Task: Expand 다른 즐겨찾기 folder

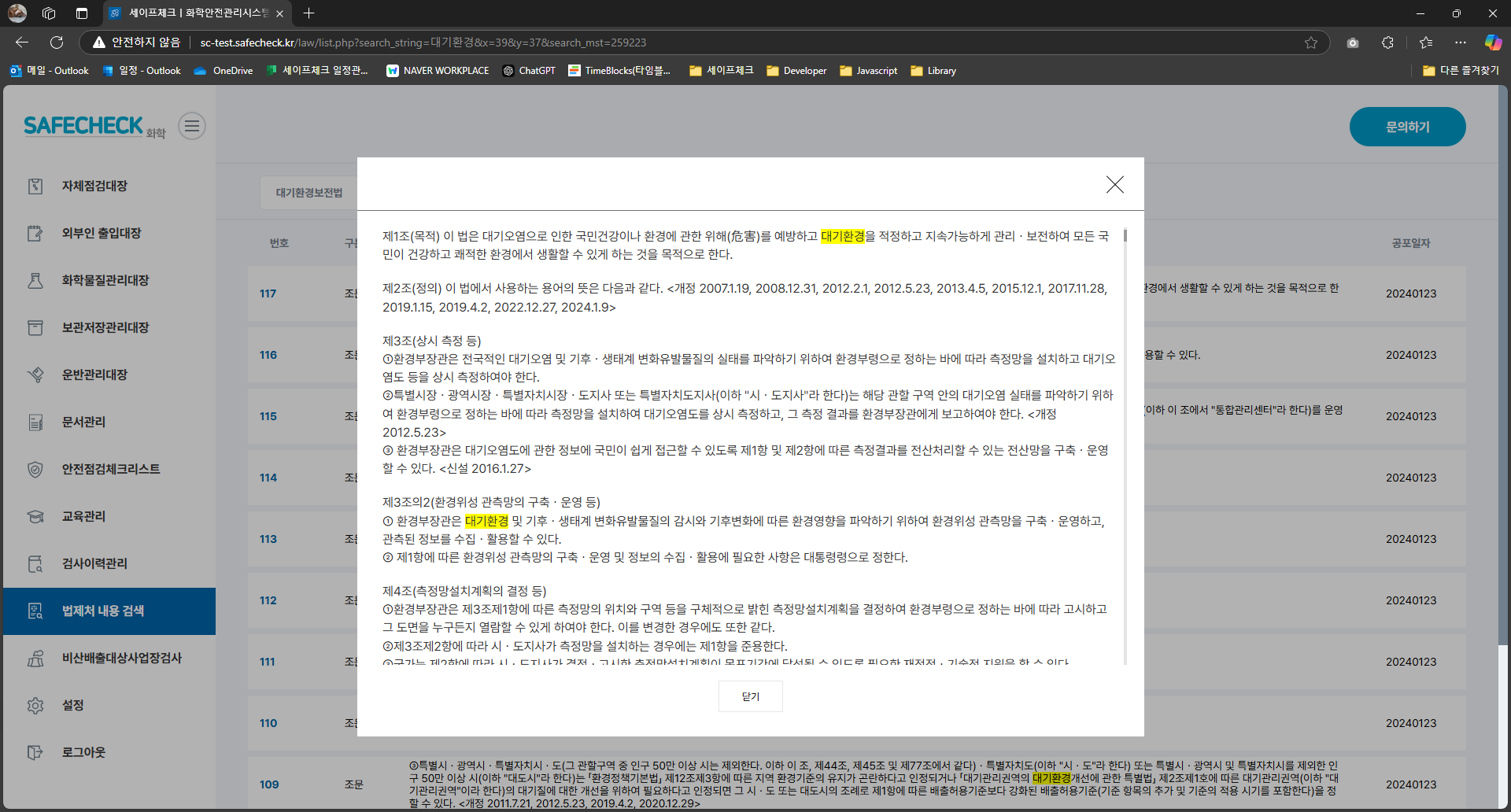Action: (1461, 71)
